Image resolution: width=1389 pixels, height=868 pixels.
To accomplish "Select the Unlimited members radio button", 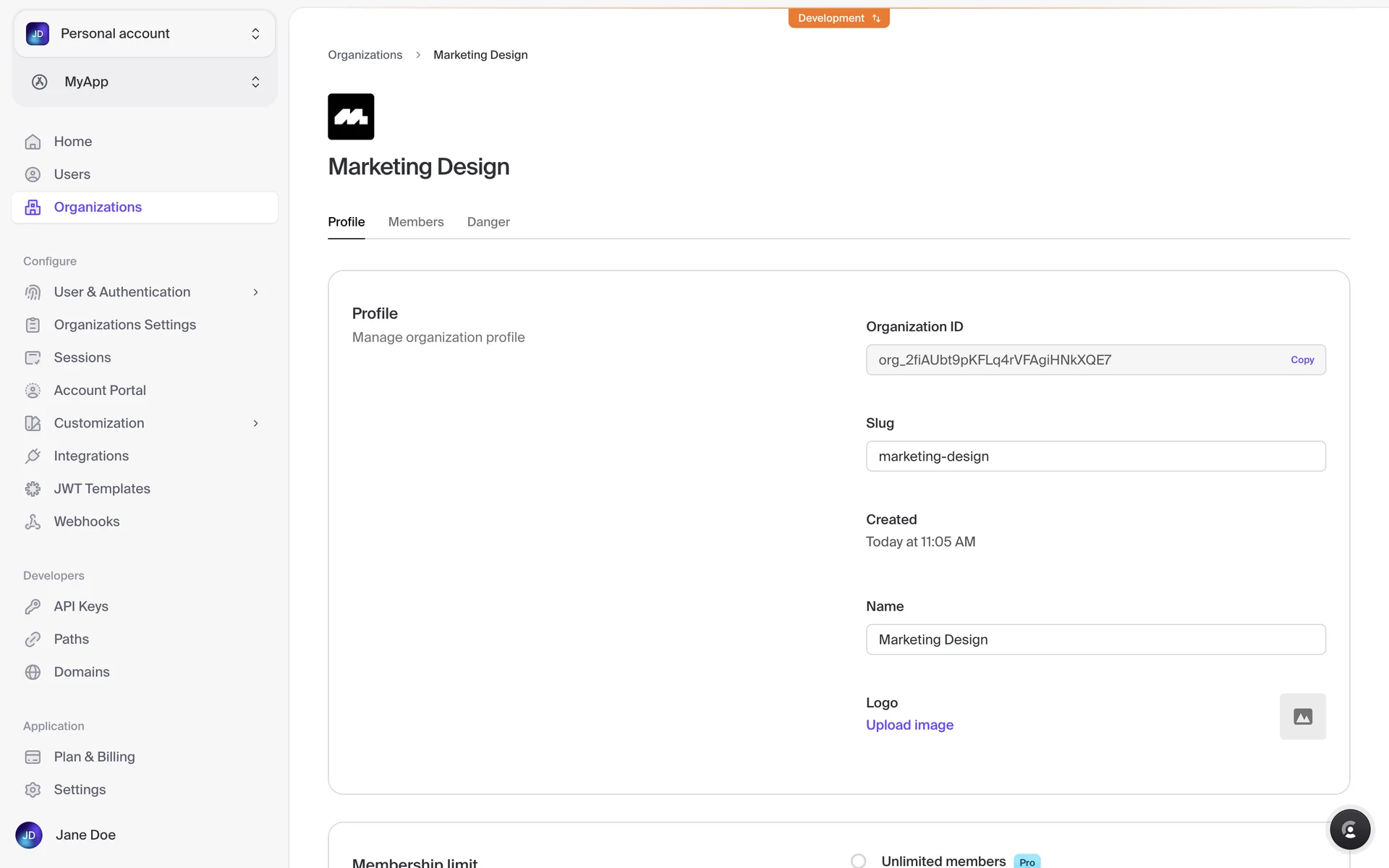I will coord(858,861).
